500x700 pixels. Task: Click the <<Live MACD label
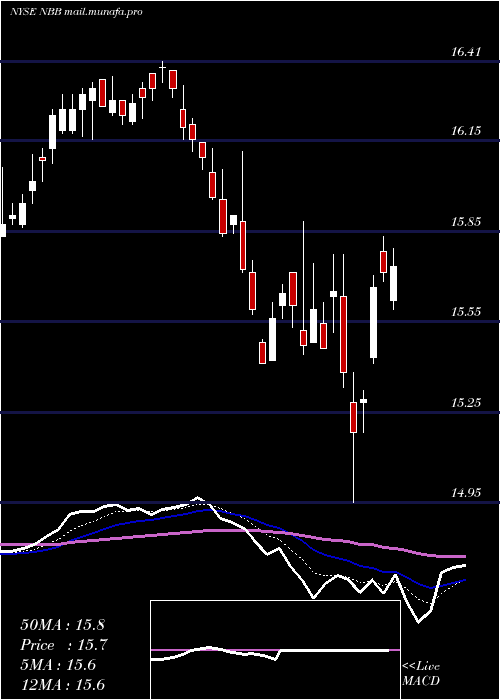point(421,674)
